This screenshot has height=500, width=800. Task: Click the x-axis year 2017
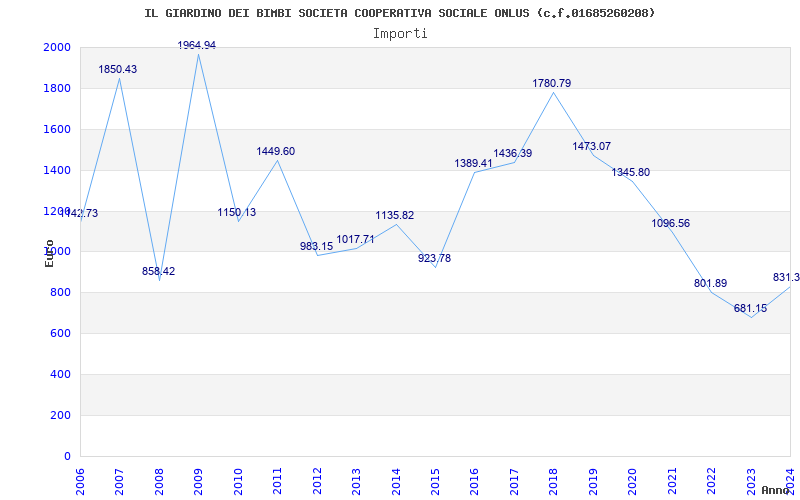click(514, 481)
